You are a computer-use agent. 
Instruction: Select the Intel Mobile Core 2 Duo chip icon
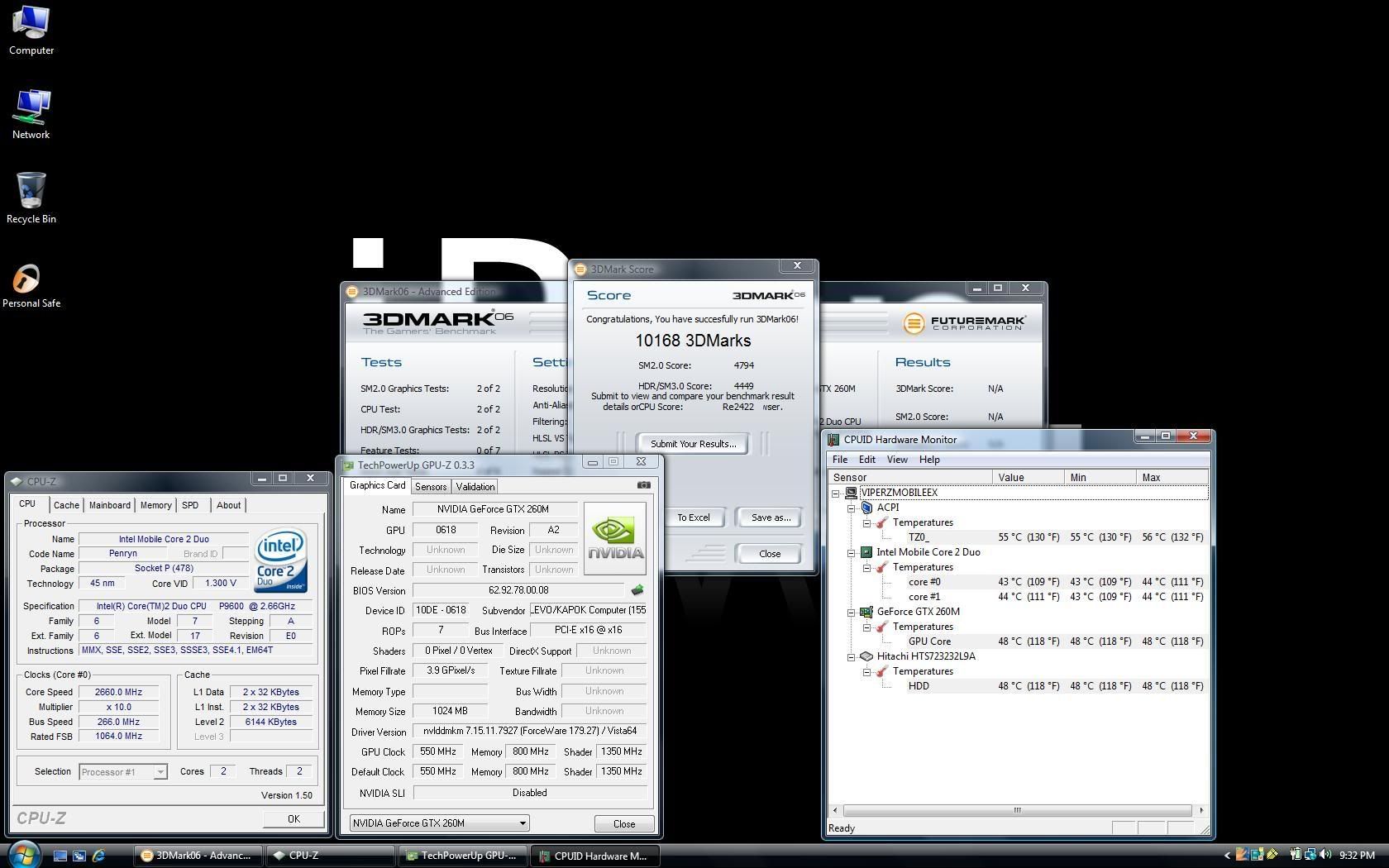[866, 552]
